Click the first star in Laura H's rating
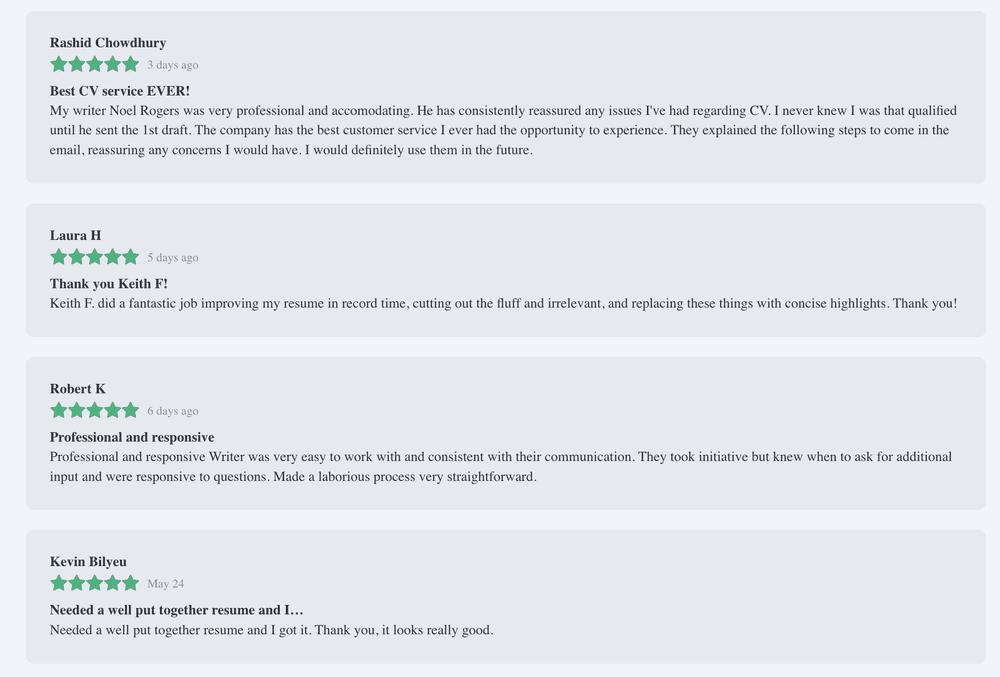Screen dimensions: 1000x677 pyautogui.click(x=59, y=257)
